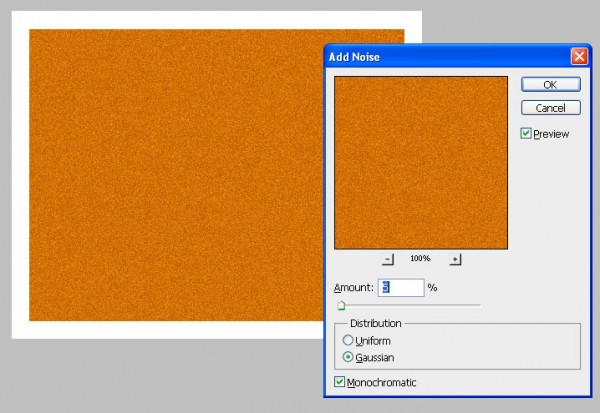Click the Amount slider handle

pyautogui.click(x=341, y=305)
